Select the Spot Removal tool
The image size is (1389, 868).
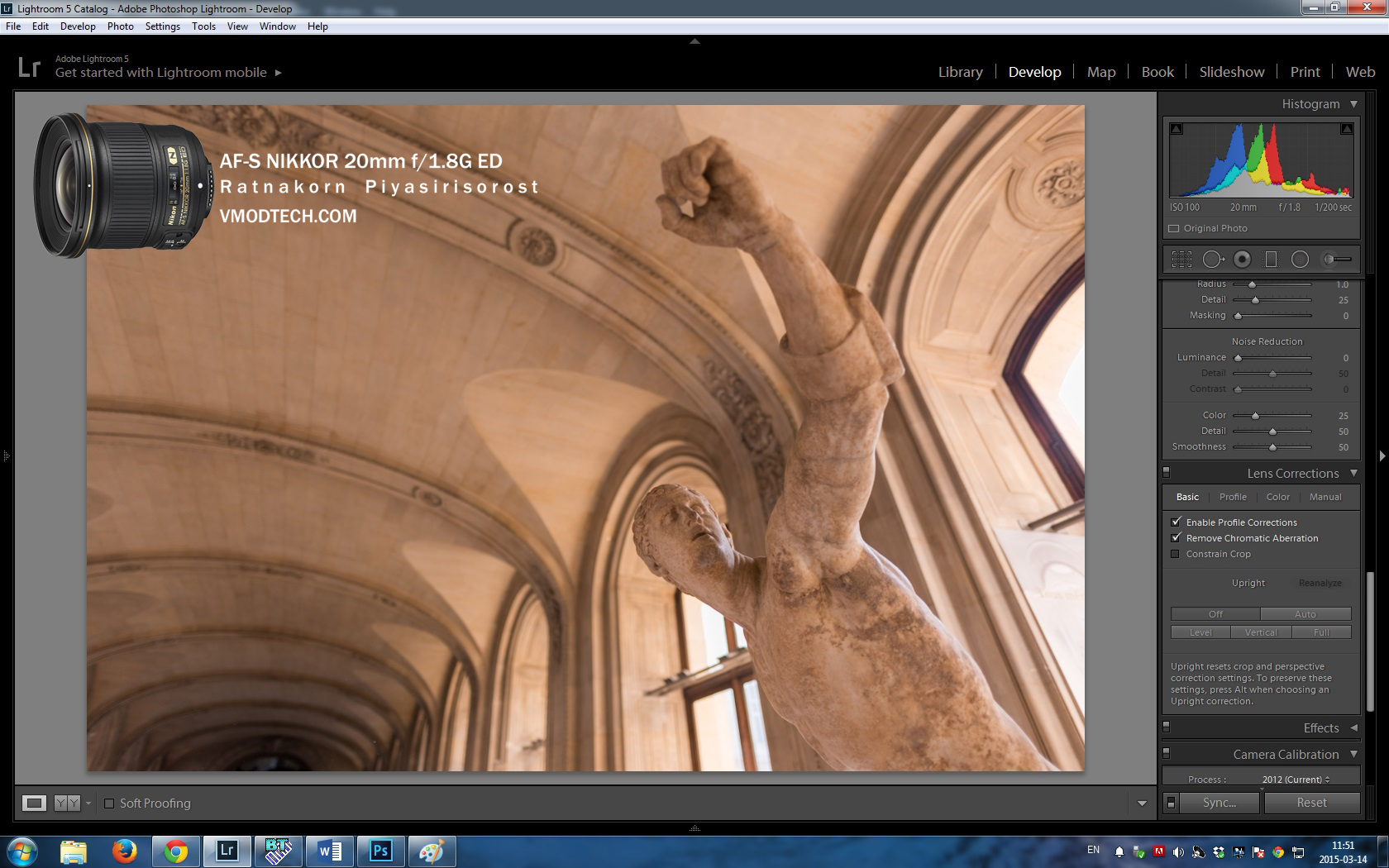click(1213, 260)
